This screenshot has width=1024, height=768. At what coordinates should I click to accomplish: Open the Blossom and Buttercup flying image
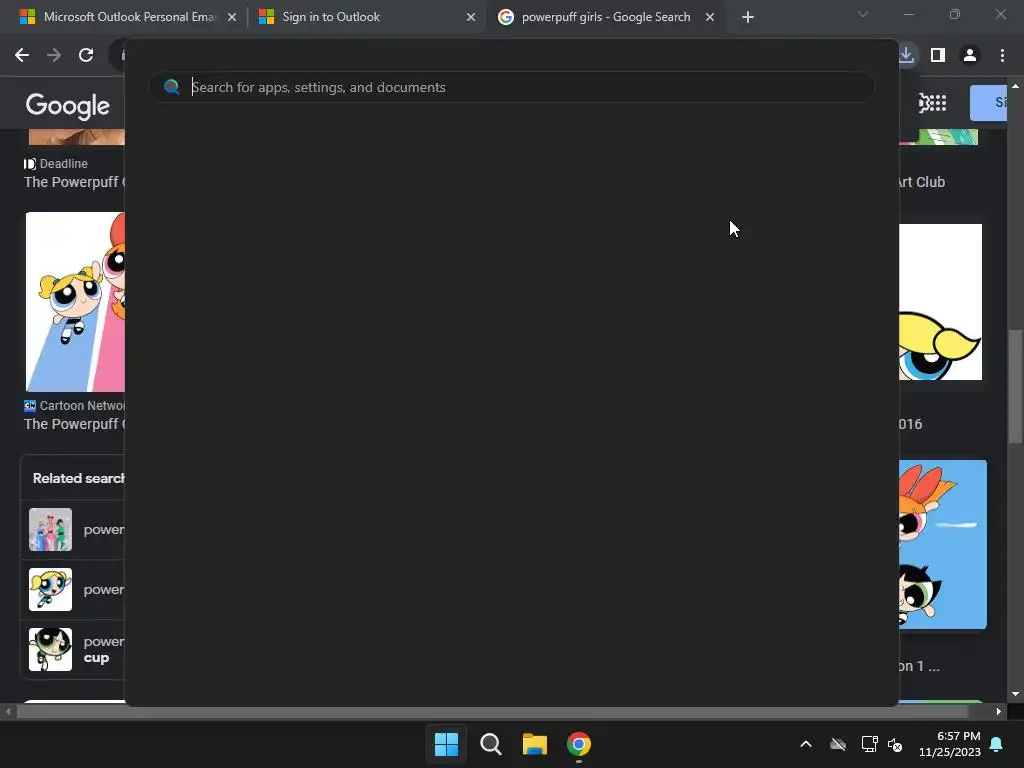943,545
